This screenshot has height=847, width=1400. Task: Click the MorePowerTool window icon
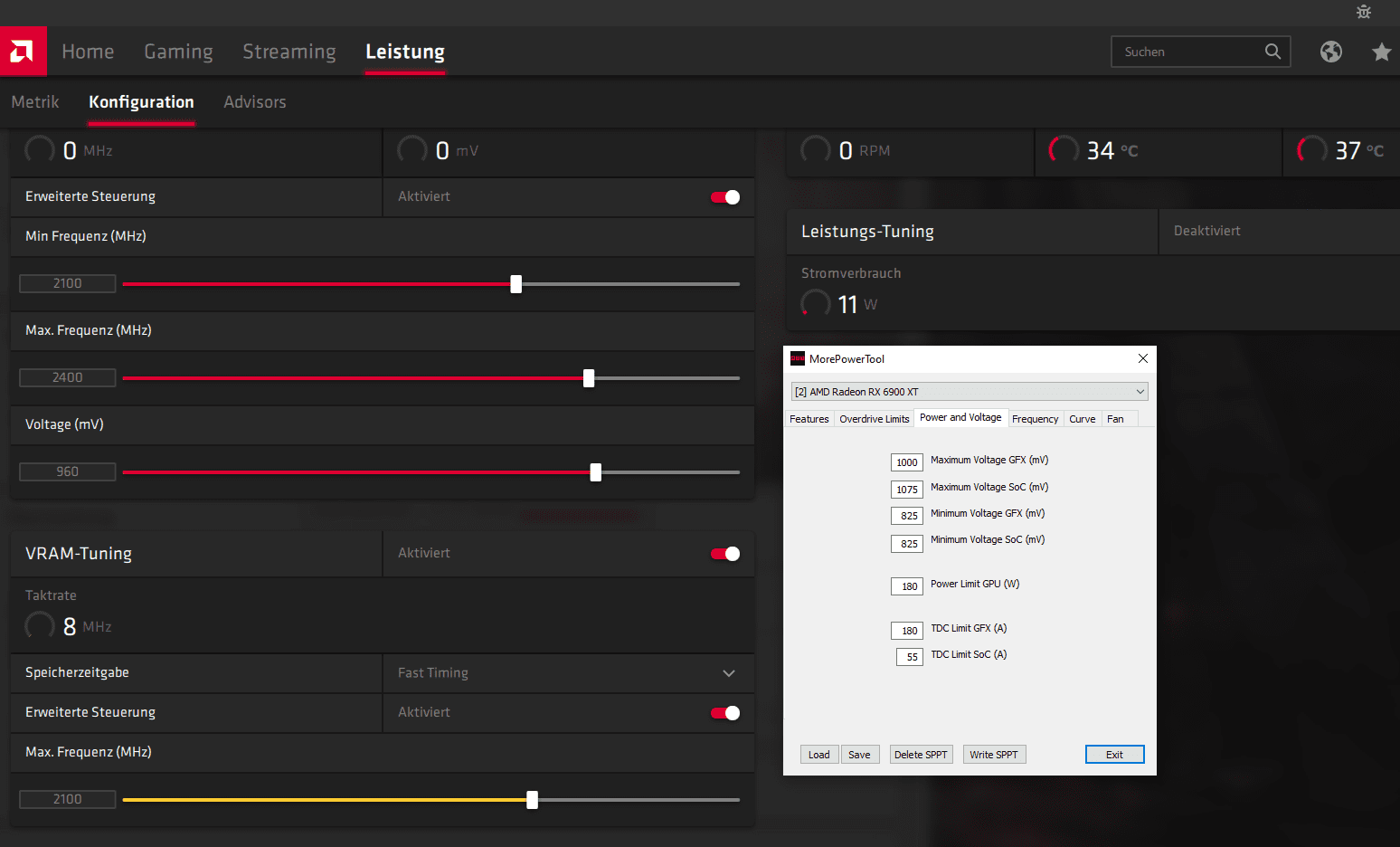tap(798, 358)
